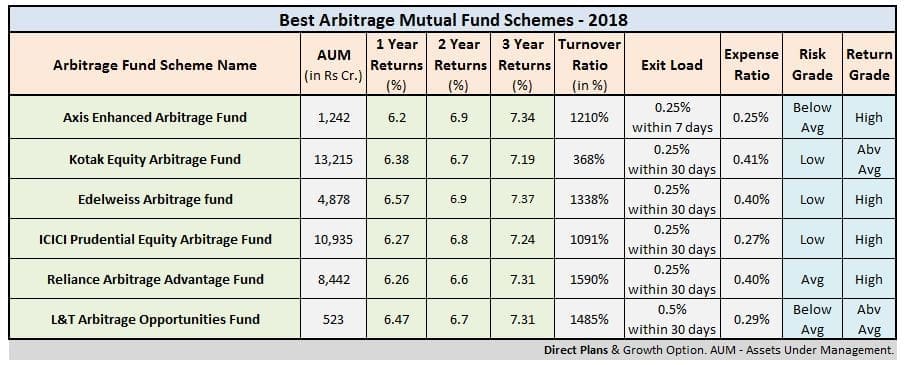Select Reliance Arbitrage Advantage Fund cell
The width and height of the screenshot is (905, 365).
(155, 279)
